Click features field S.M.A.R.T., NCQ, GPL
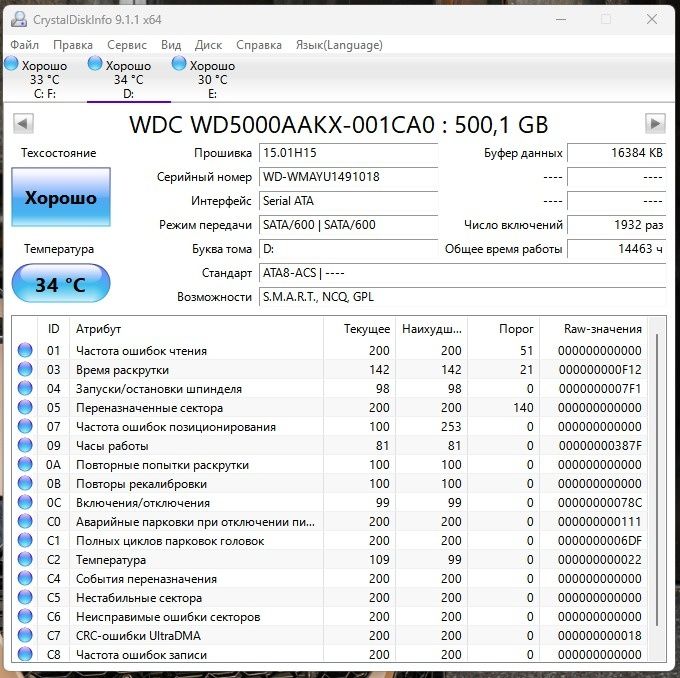Screen dimensions: 680x678 pyautogui.click(x=462, y=297)
